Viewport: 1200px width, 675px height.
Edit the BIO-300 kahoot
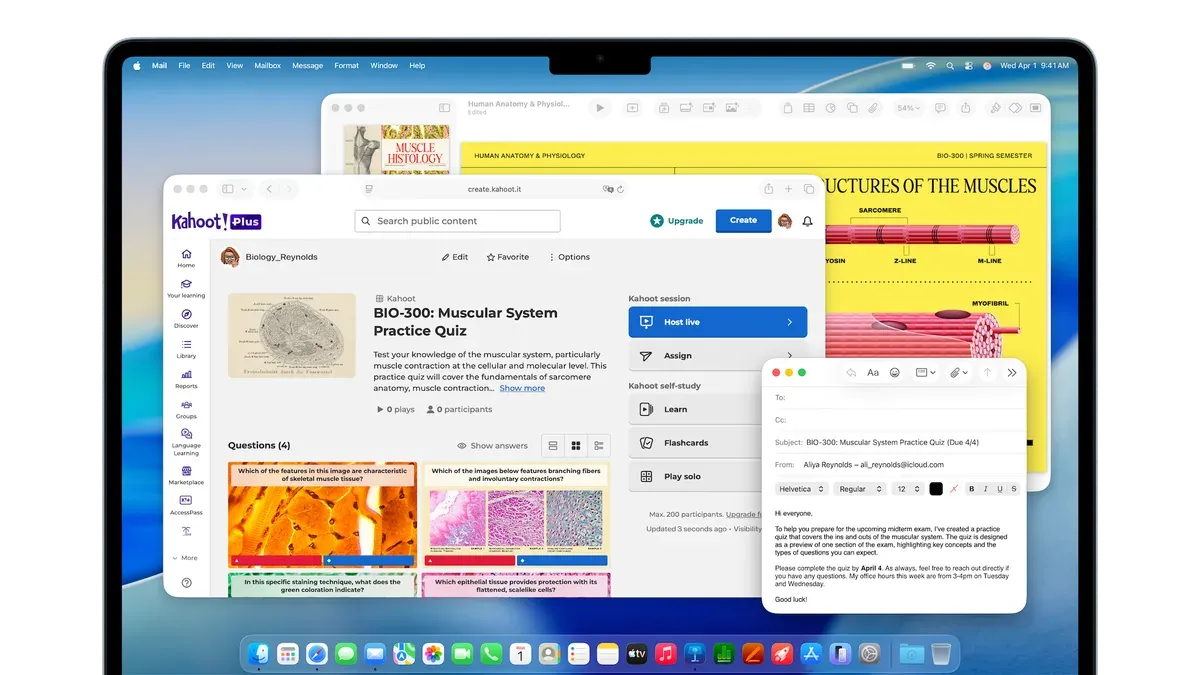[x=455, y=257]
